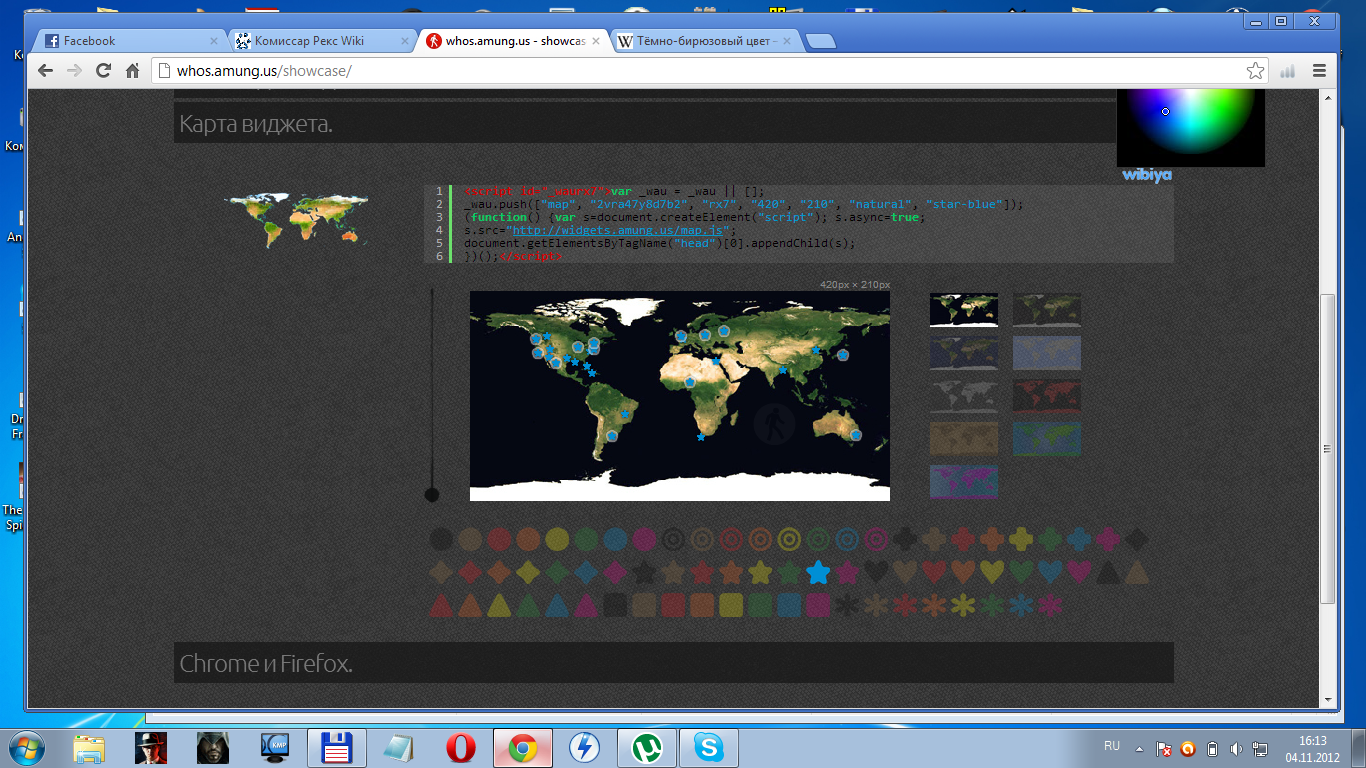Select the blue heart marker
This screenshot has width=1366, height=768.
(1050, 572)
